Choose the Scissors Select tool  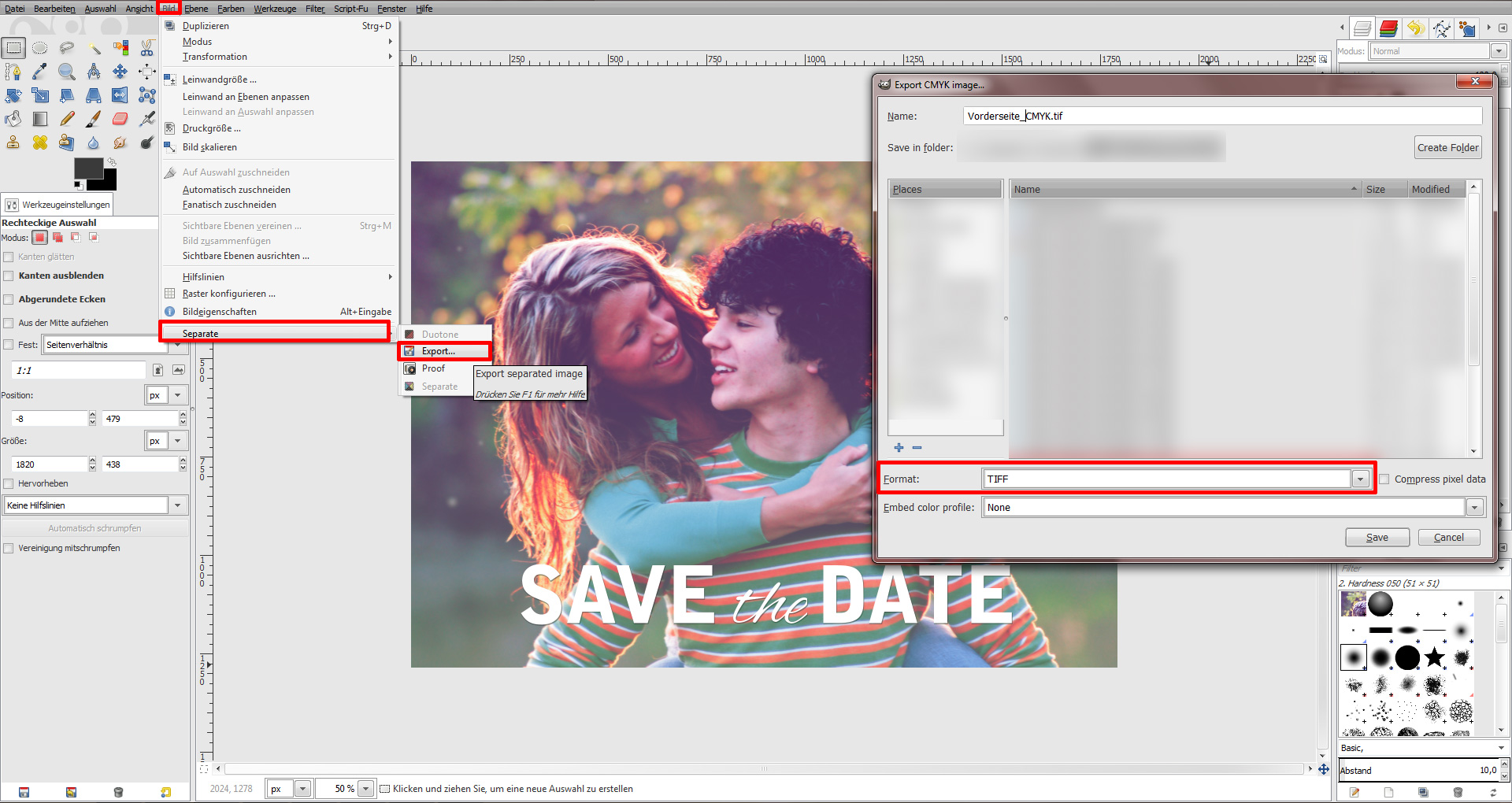point(147,48)
